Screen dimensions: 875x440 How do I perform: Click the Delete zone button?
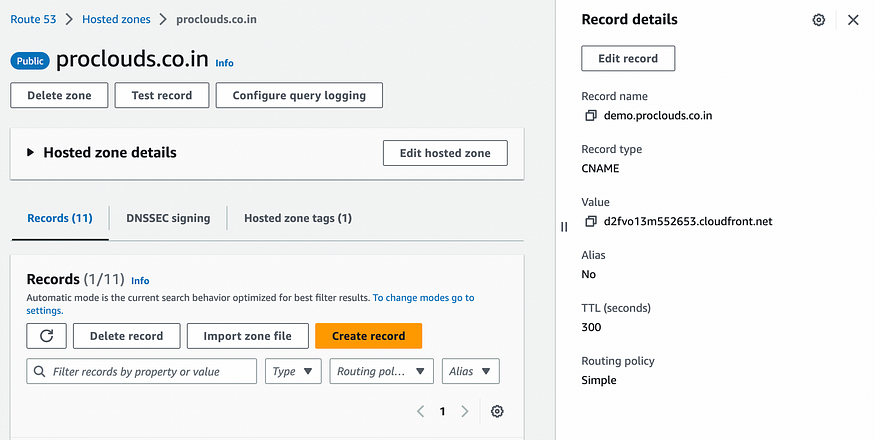click(x=59, y=95)
